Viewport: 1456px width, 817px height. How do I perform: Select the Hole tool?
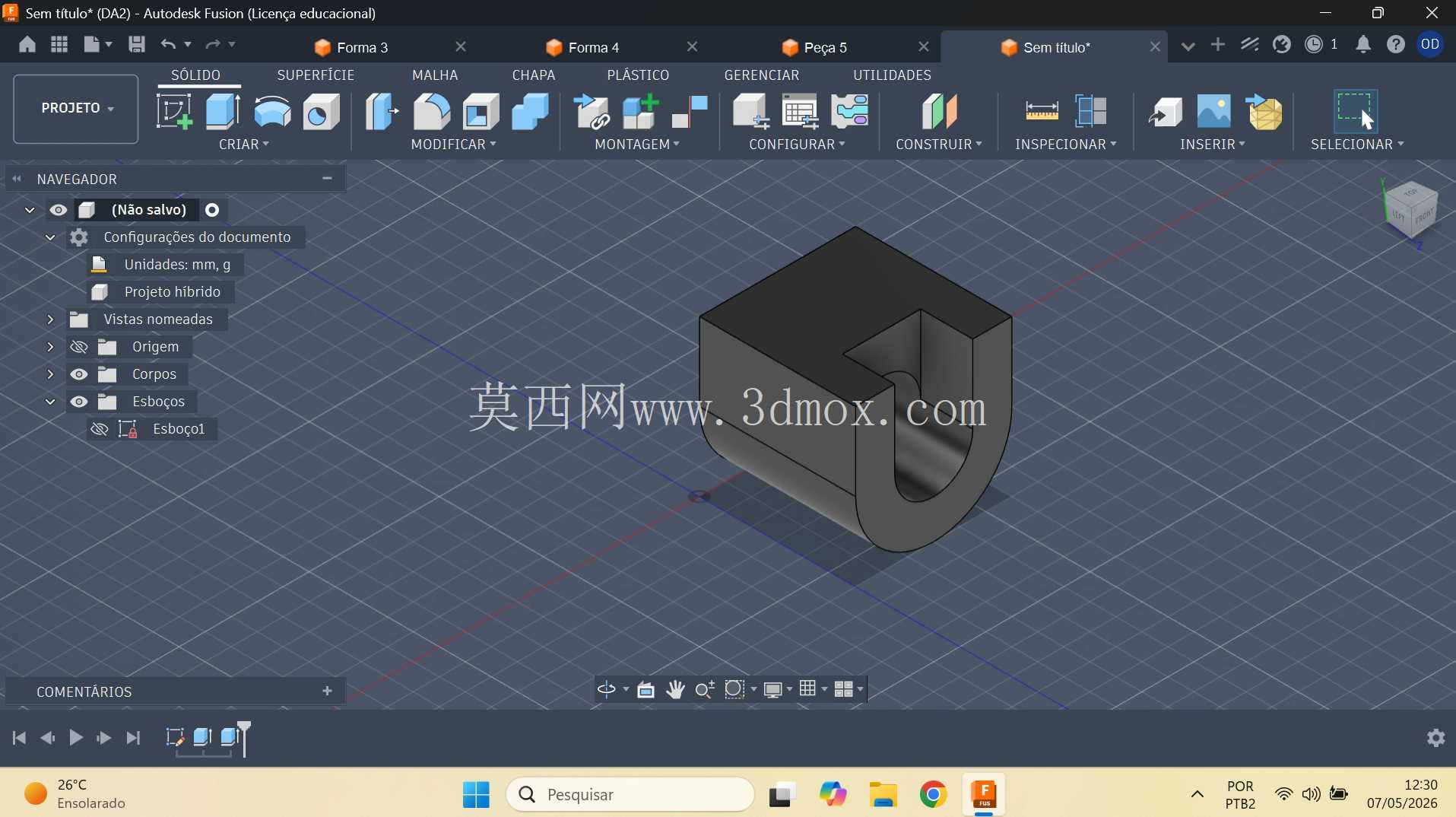[322, 111]
